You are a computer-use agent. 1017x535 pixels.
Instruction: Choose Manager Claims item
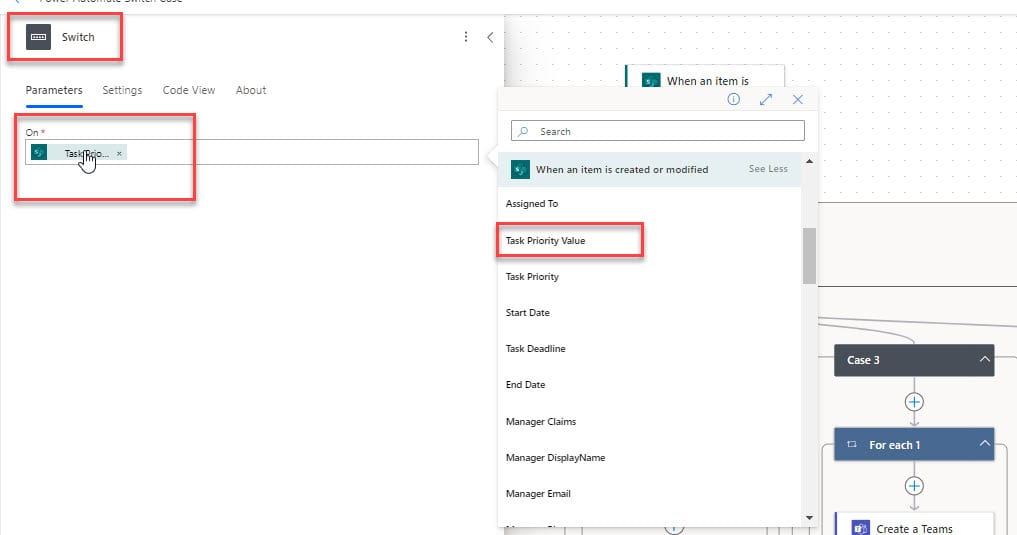coord(541,422)
